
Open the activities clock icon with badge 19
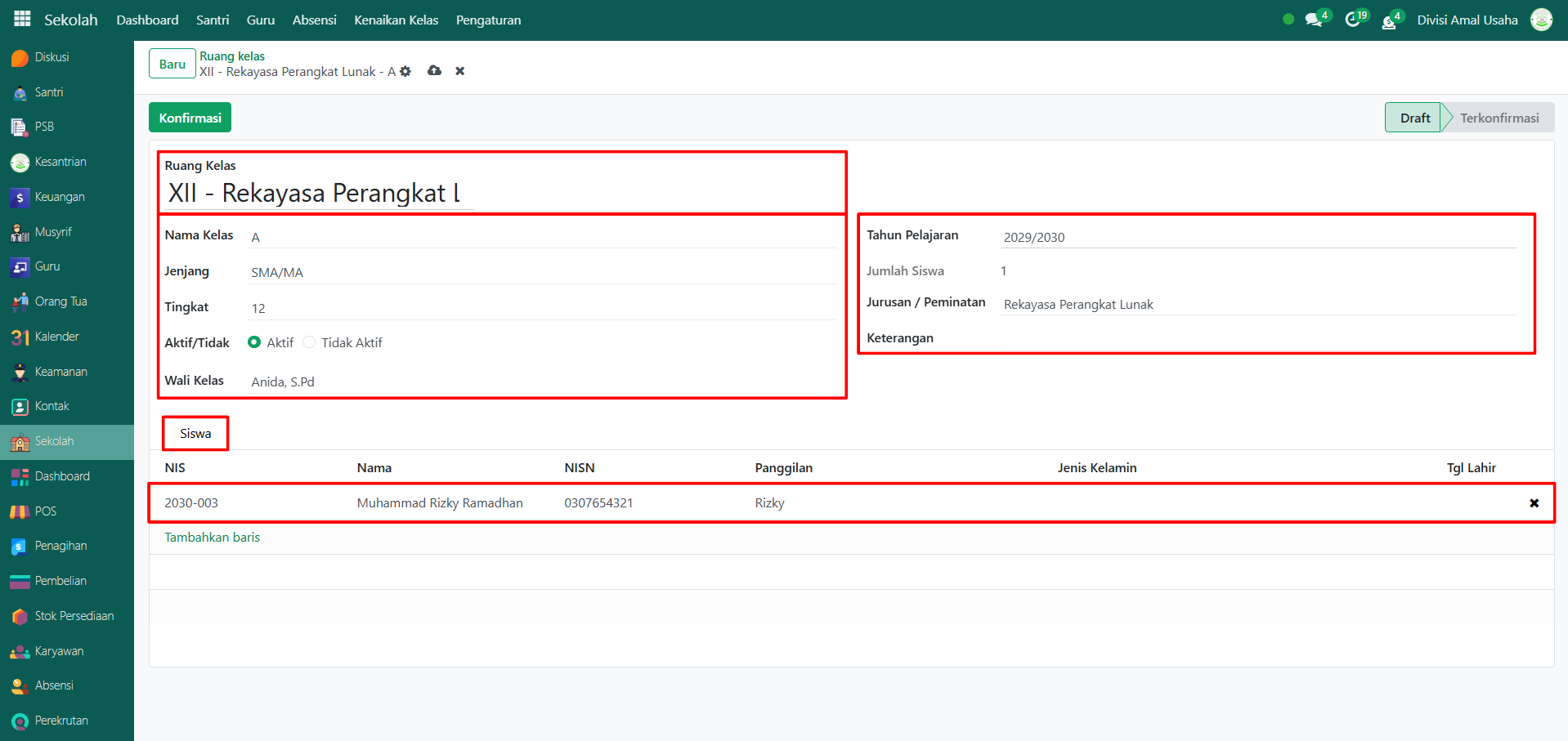click(1353, 20)
